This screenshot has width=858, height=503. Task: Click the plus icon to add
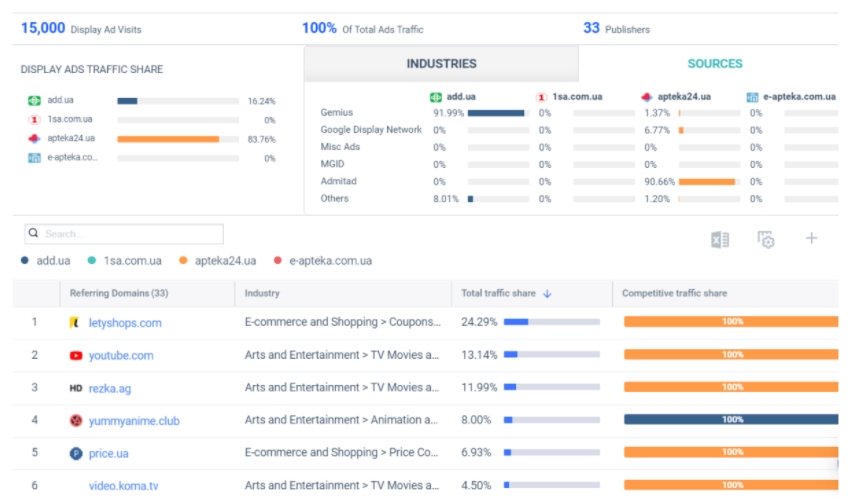tap(812, 238)
